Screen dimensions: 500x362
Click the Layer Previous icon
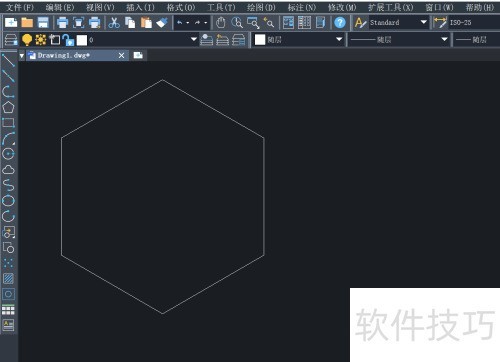[222, 40]
